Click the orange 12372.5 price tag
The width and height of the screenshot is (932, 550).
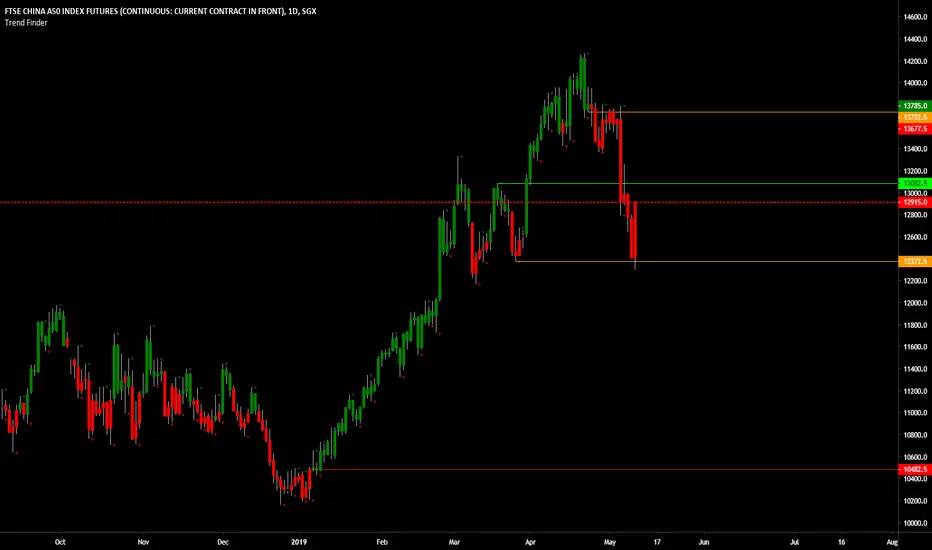point(915,262)
